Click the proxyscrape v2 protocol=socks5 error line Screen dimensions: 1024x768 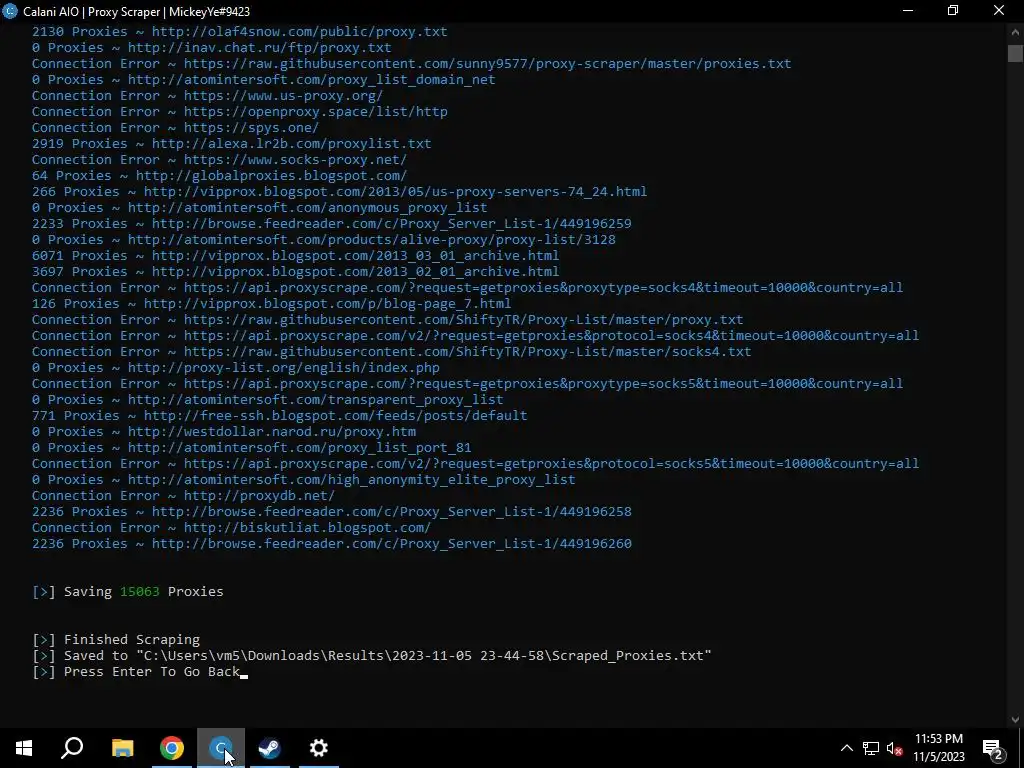point(475,463)
